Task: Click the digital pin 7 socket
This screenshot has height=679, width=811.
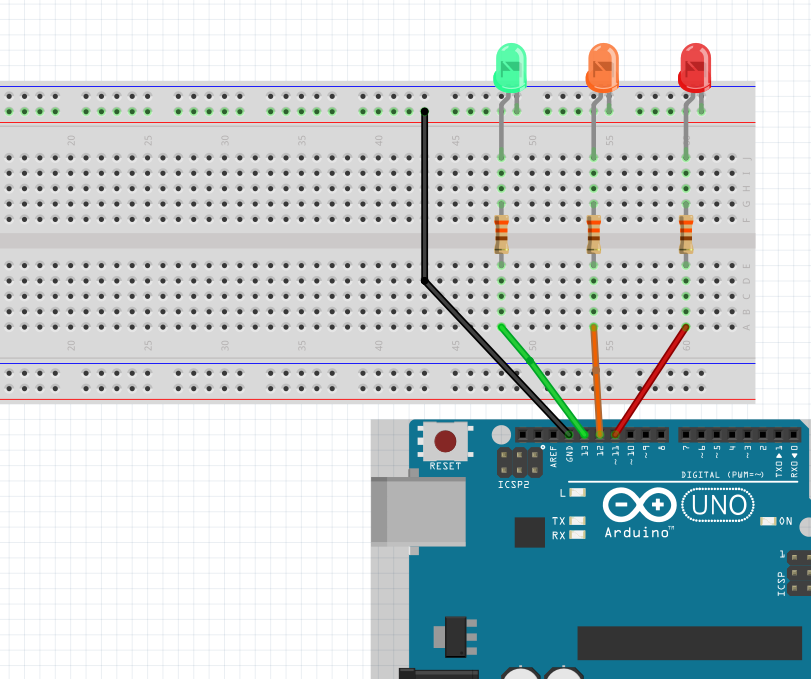Action: tap(686, 434)
